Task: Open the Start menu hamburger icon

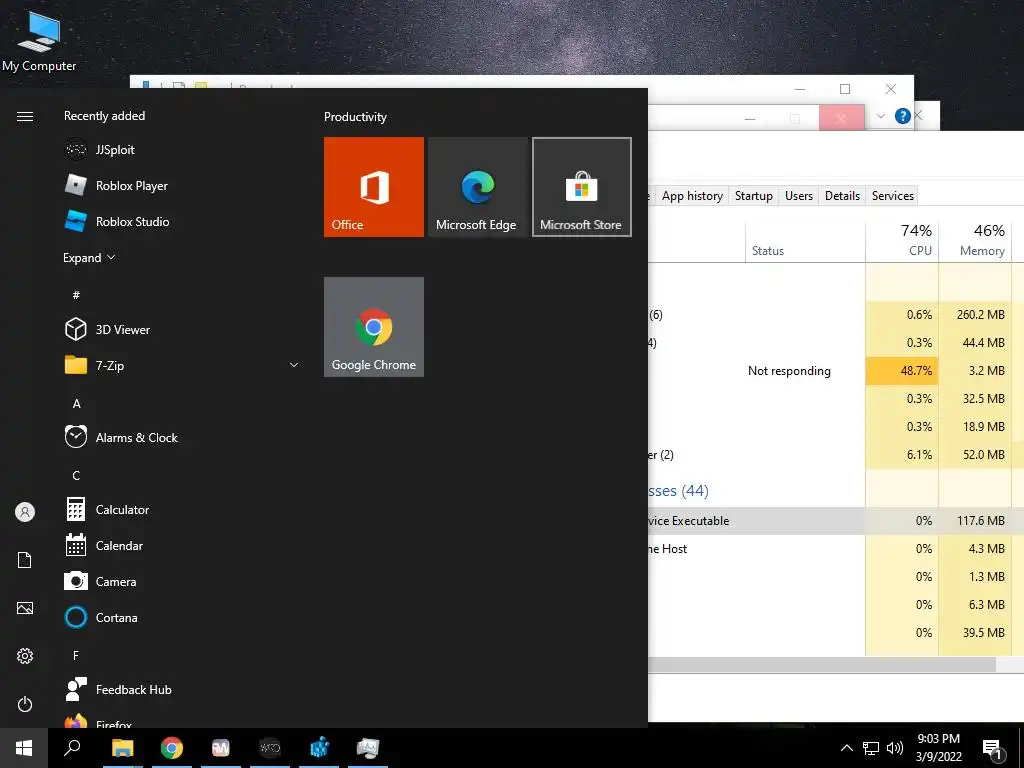Action: [x=25, y=116]
